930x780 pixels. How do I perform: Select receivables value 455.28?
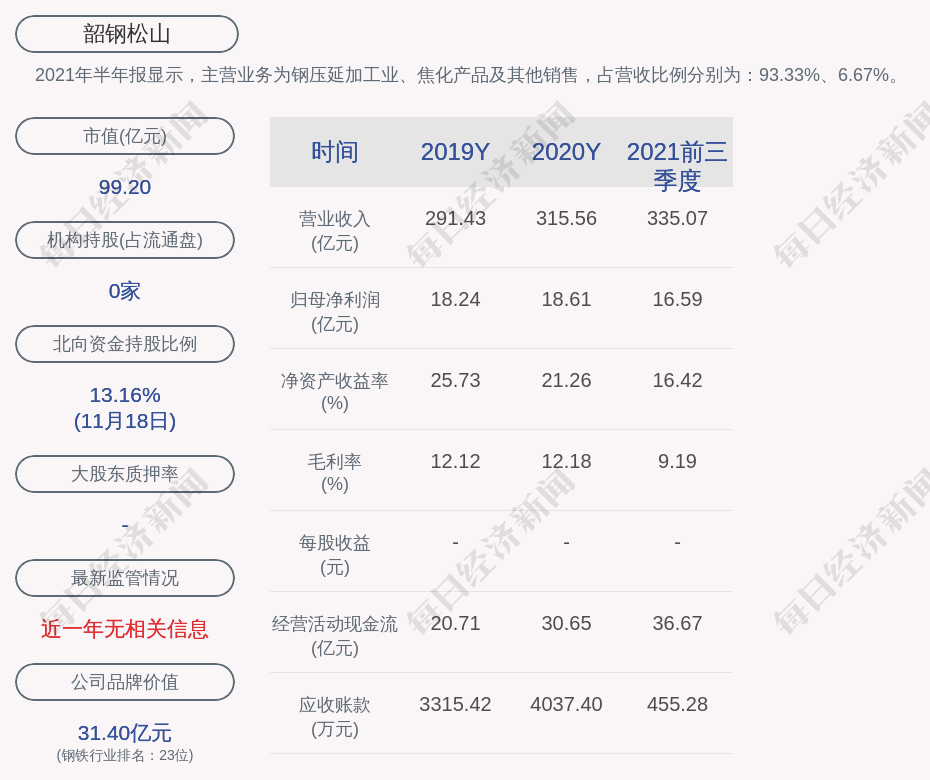click(x=677, y=705)
